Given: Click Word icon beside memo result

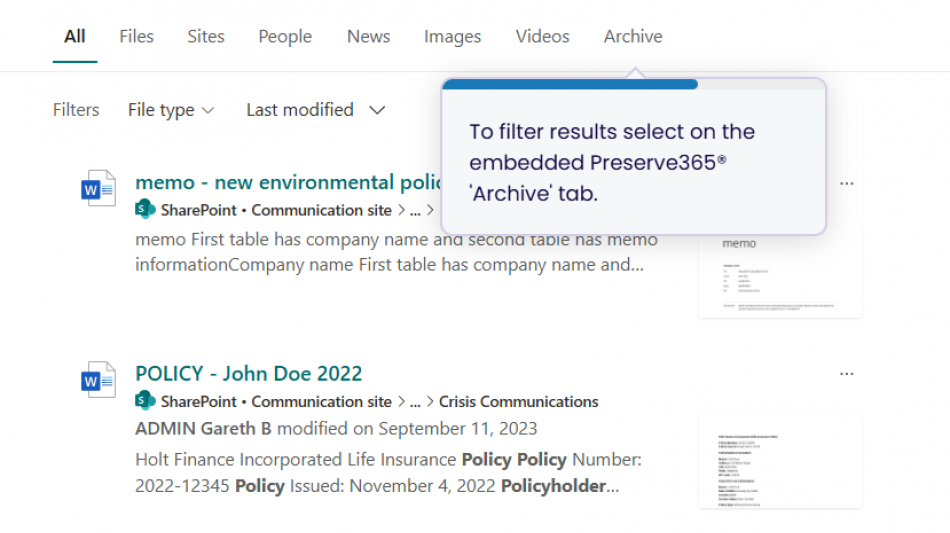Looking at the screenshot, I should pyautogui.click(x=98, y=189).
